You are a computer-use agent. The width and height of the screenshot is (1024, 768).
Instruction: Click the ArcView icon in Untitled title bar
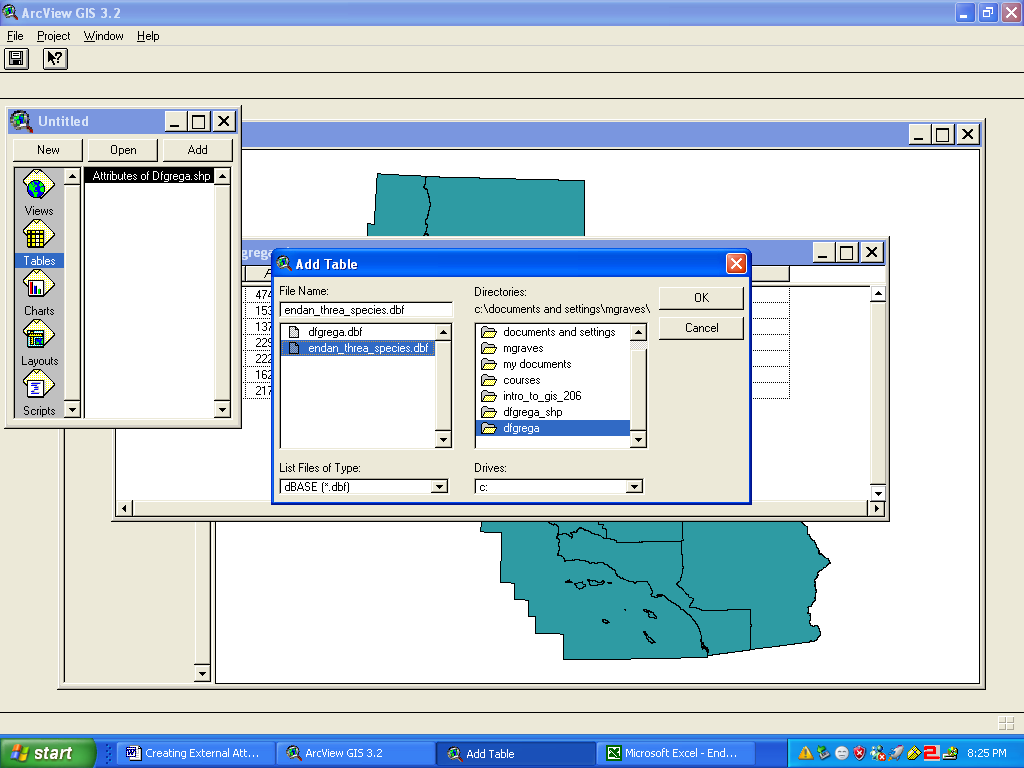click(21, 121)
